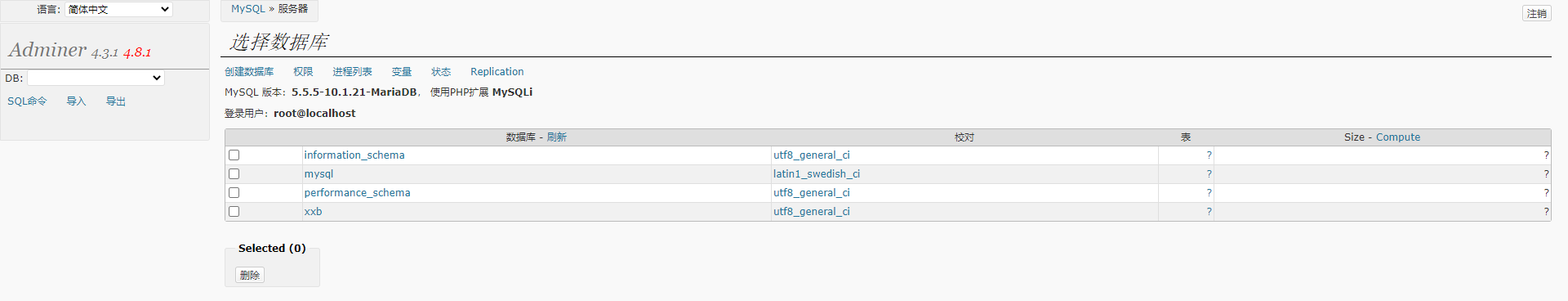Refresh the database list with 刷新
The height and width of the screenshot is (301, 1568).
[557, 137]
